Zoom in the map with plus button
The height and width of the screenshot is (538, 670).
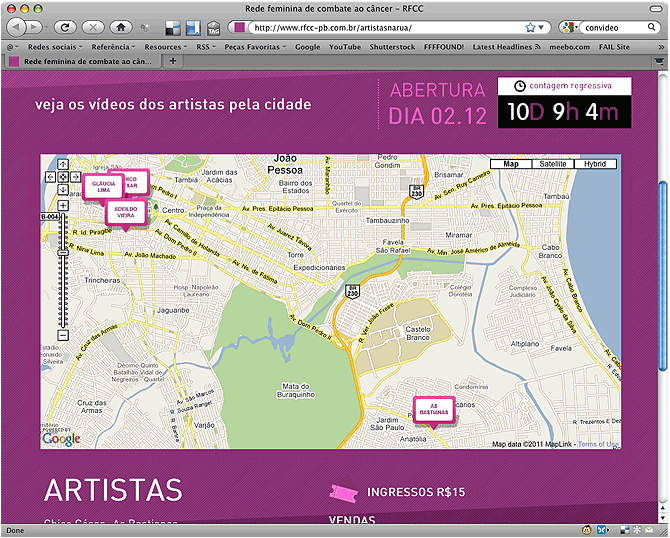coord(63,206)
